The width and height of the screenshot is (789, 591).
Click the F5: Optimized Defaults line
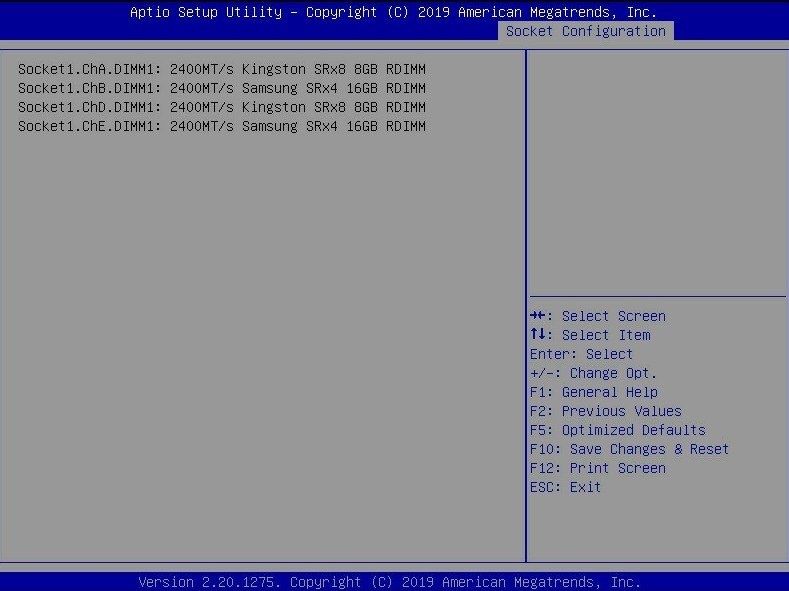point(618,430)
